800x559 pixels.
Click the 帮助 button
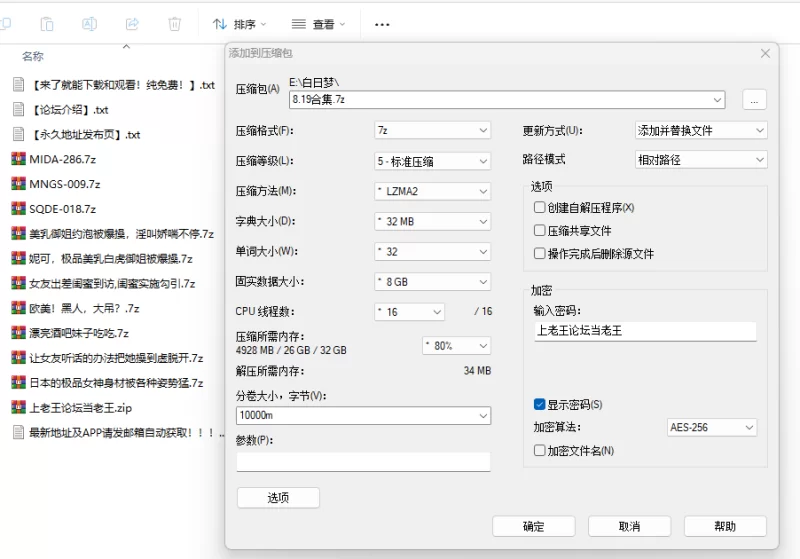[725, 526]
